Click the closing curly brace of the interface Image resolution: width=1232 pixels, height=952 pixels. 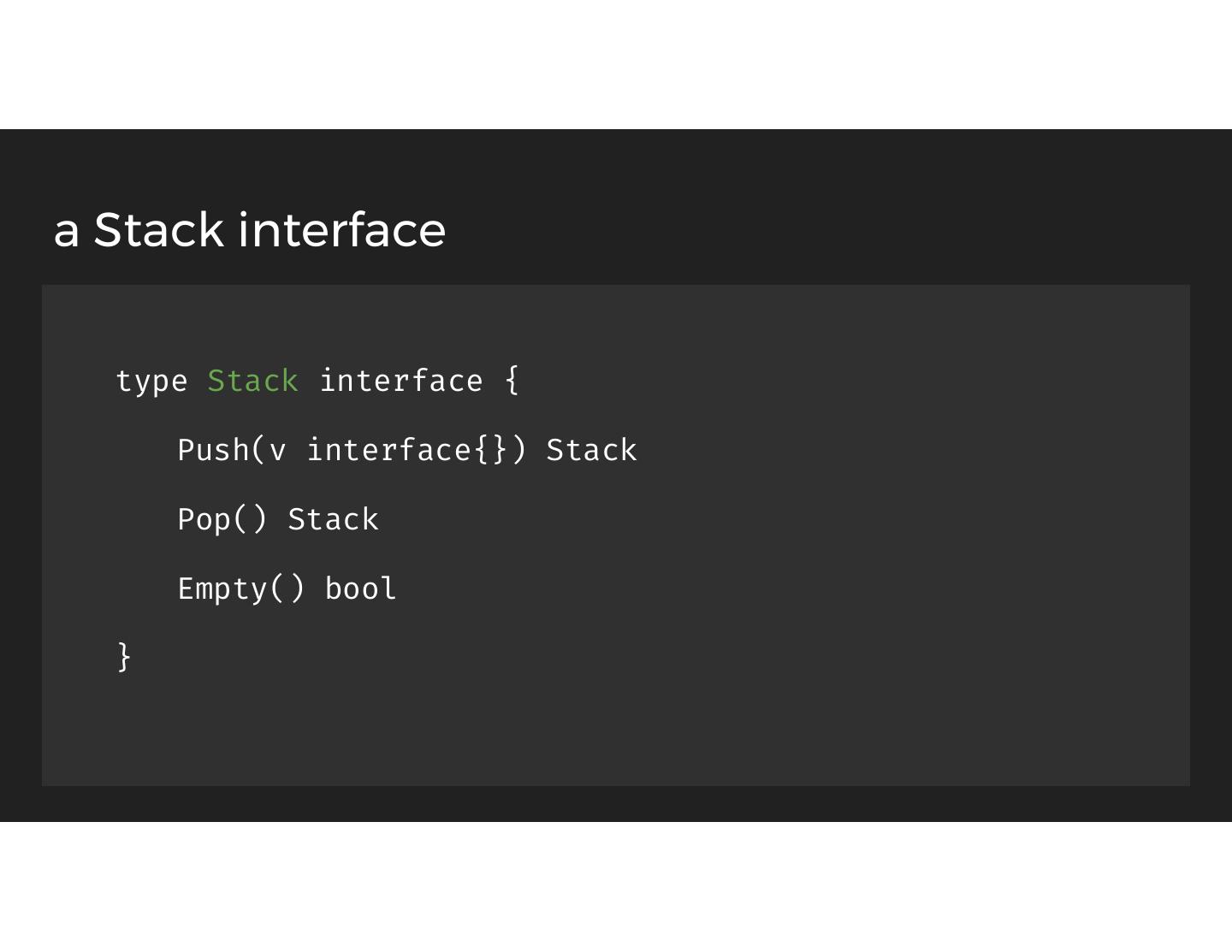pos(124,656)
